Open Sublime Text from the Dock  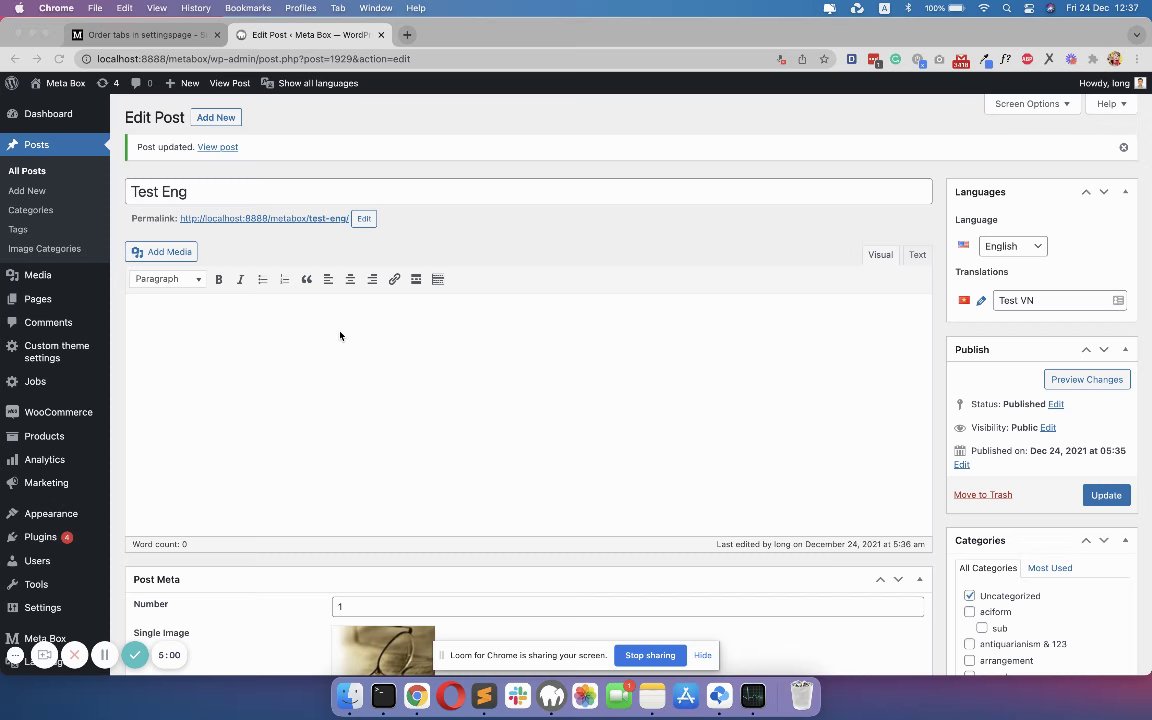(484, 695)
